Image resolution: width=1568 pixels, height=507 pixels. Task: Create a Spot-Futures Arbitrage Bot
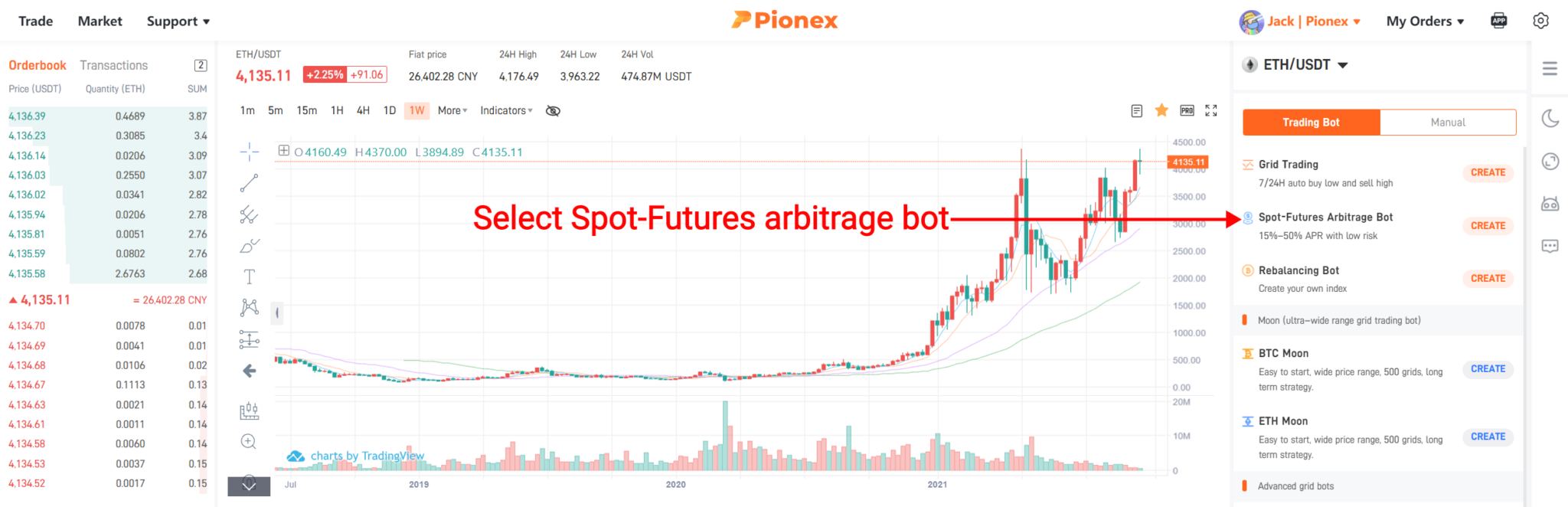pyautogui.click(x=1487, y=225)
